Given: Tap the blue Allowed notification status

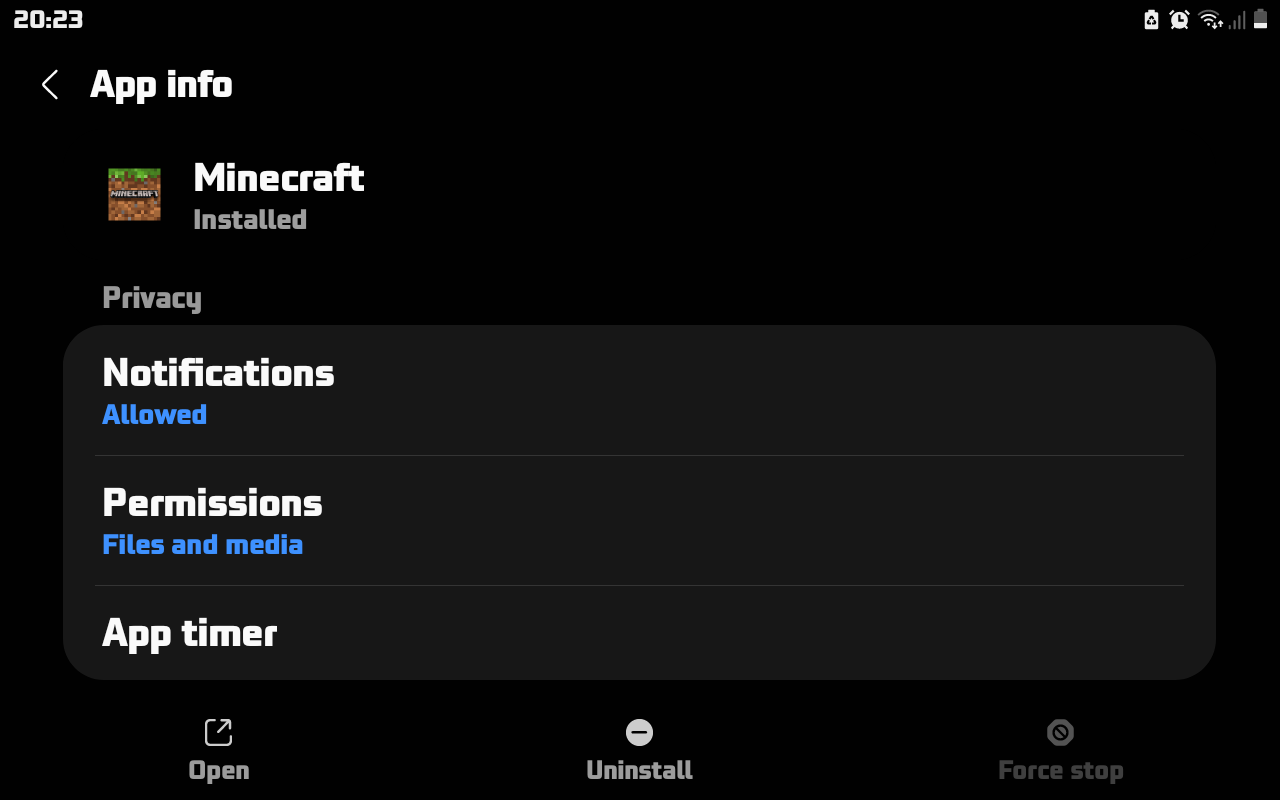Looking at the screenshot, I should (155, 415).
